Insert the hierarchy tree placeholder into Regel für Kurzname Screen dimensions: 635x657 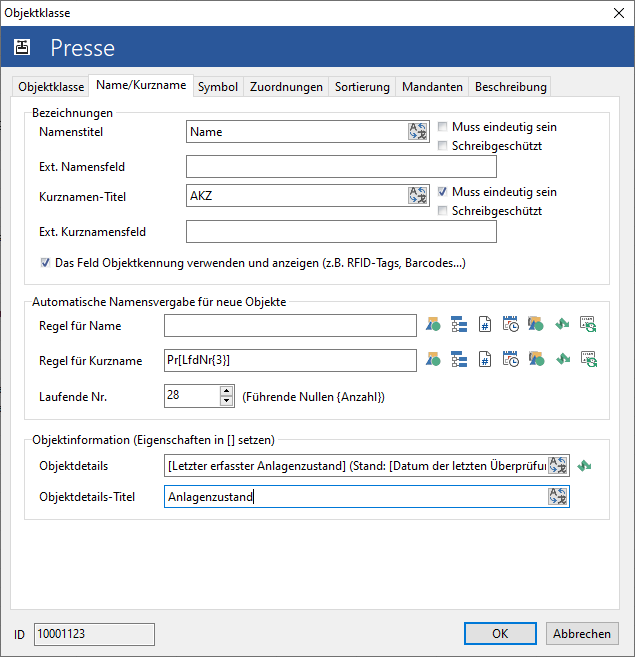(459, 360)
